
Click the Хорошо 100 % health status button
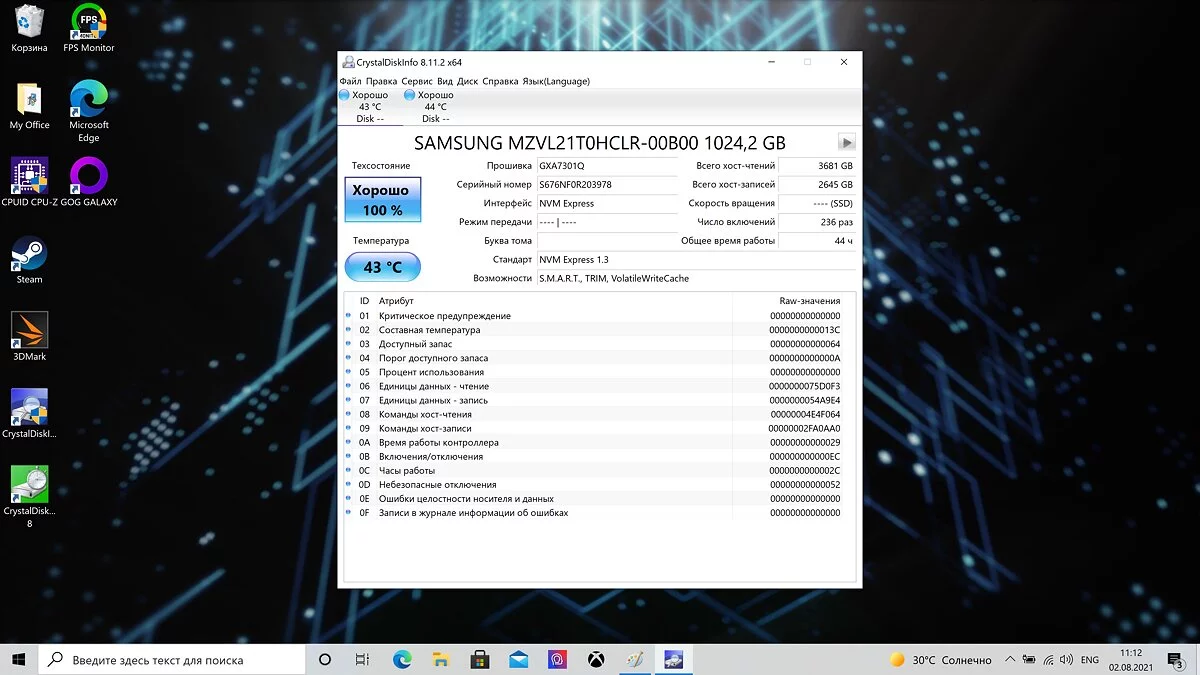point(383,199)
